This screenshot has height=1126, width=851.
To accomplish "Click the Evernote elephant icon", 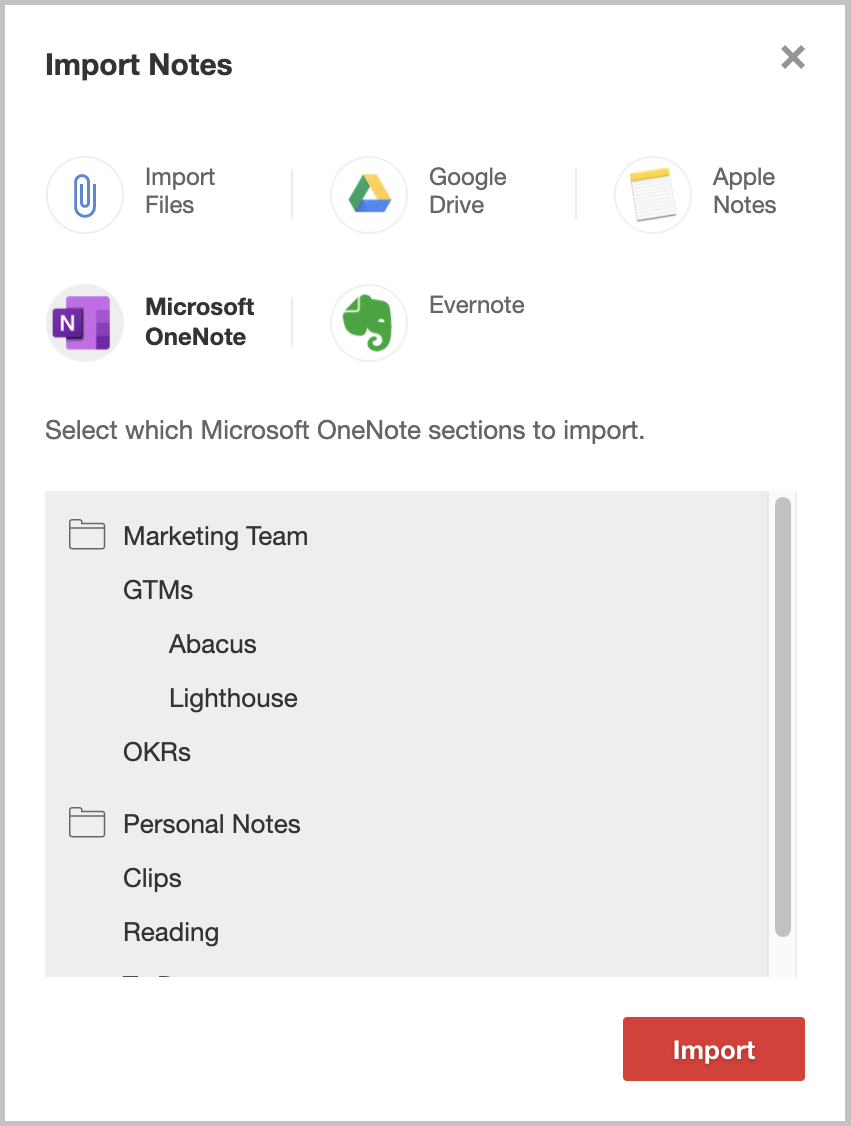I will [369, 322].
